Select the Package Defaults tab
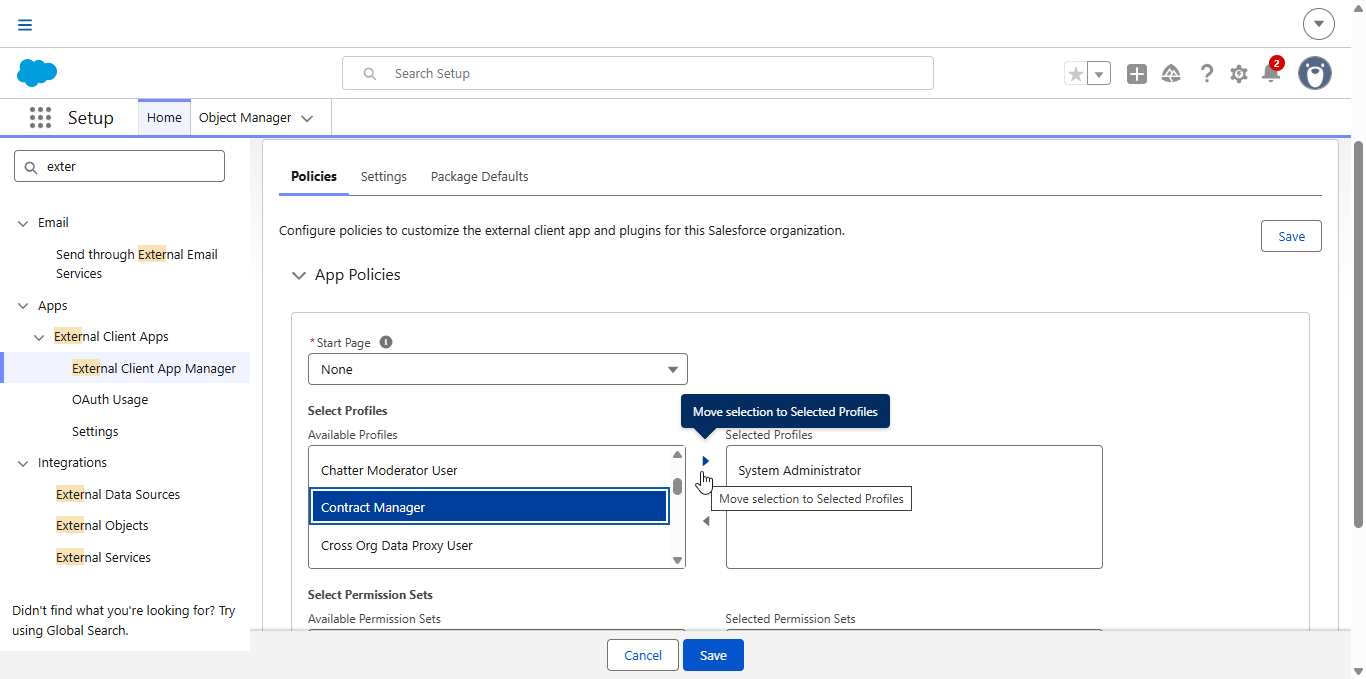The image size is (1366, 679). (480, 176)
